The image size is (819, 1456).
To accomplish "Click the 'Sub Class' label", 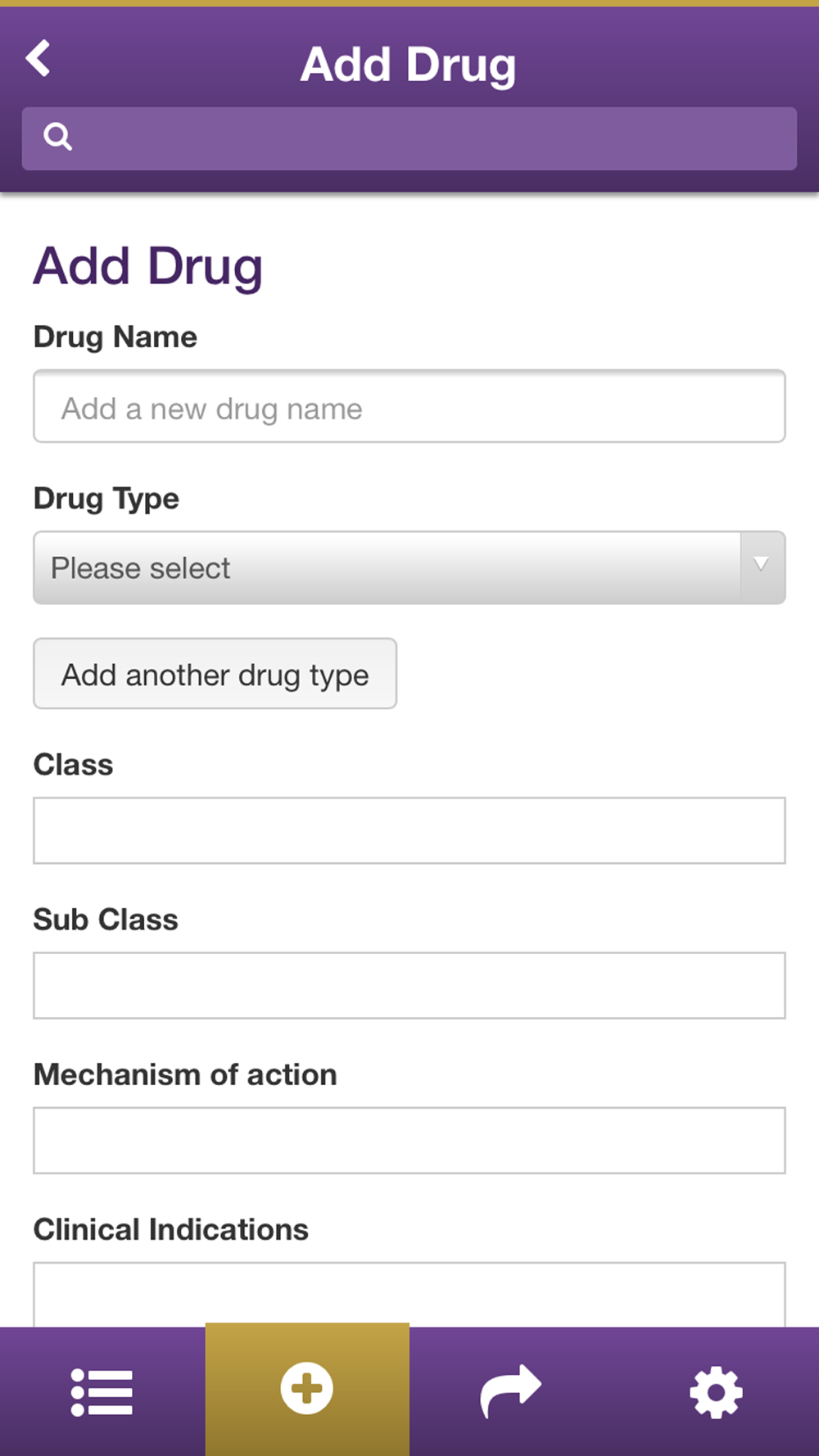I will coord(105,919).
